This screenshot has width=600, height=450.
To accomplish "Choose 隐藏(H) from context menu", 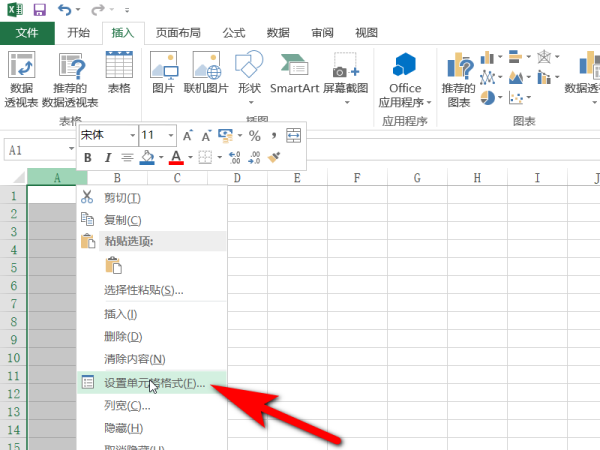I will 152,428.
